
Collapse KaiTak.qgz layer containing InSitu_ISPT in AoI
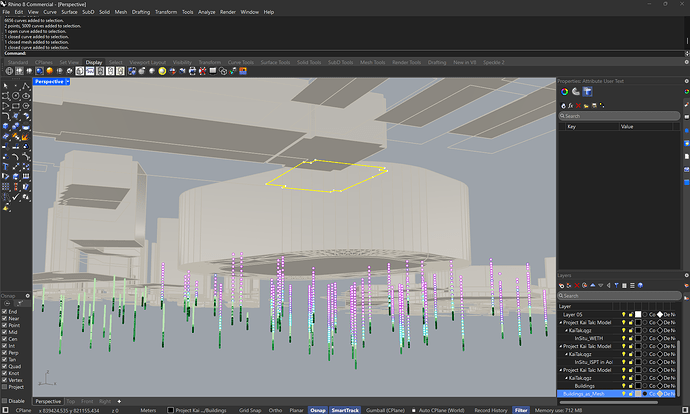566,354
